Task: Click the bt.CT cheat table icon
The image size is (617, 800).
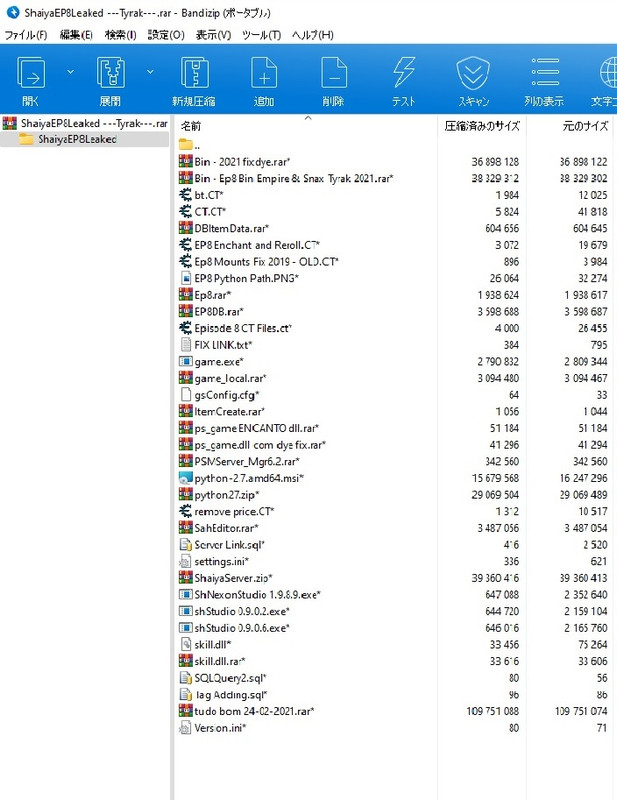Action: (x=186, y=194)
